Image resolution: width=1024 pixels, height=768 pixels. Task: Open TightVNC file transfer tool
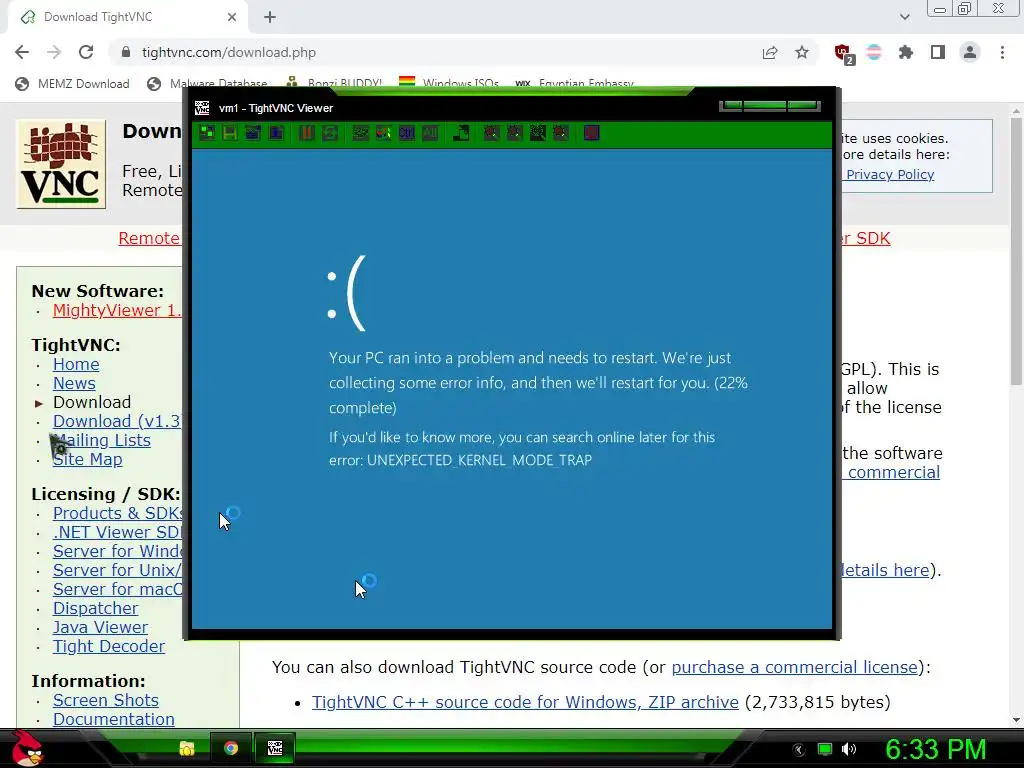click(461, 133)
